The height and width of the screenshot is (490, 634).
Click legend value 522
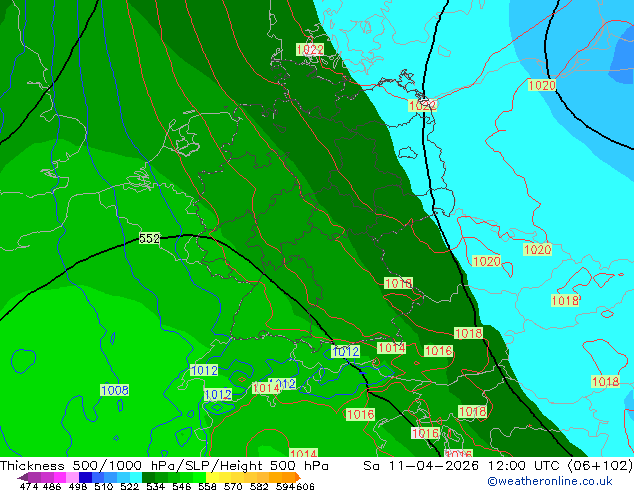click(x=129, y=486)
